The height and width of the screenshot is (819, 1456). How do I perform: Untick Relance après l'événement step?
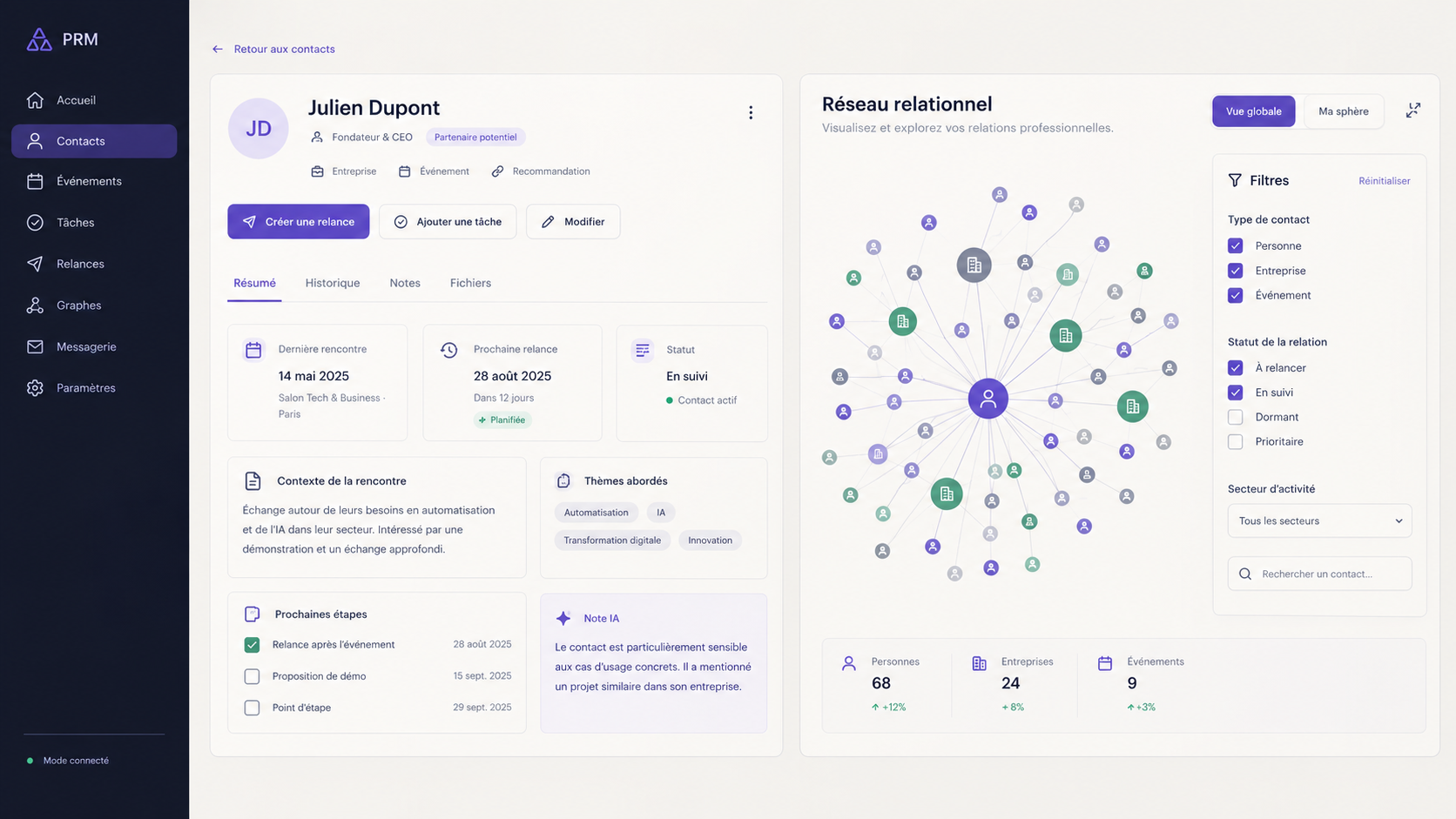coord(252,645)
